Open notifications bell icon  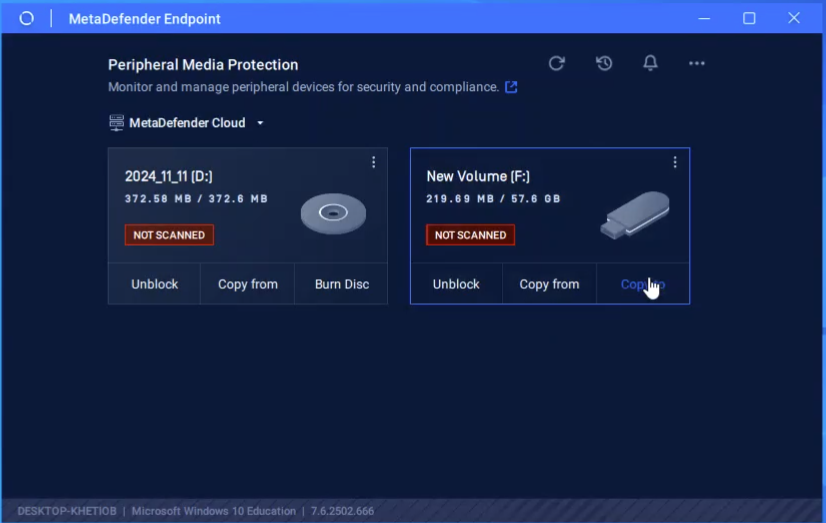pos(650,63)
